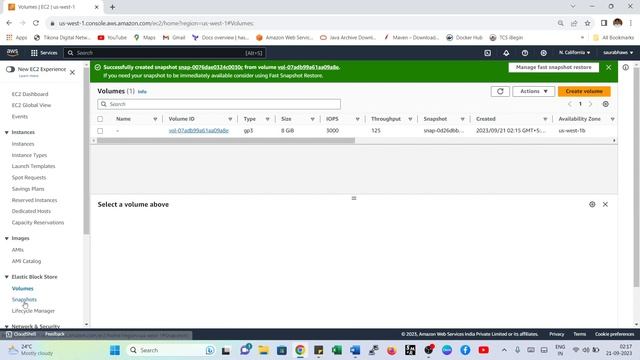Screen dimensions: 640x360
Task: Go to next page of volumes
Action: click(x=590, y=104)
